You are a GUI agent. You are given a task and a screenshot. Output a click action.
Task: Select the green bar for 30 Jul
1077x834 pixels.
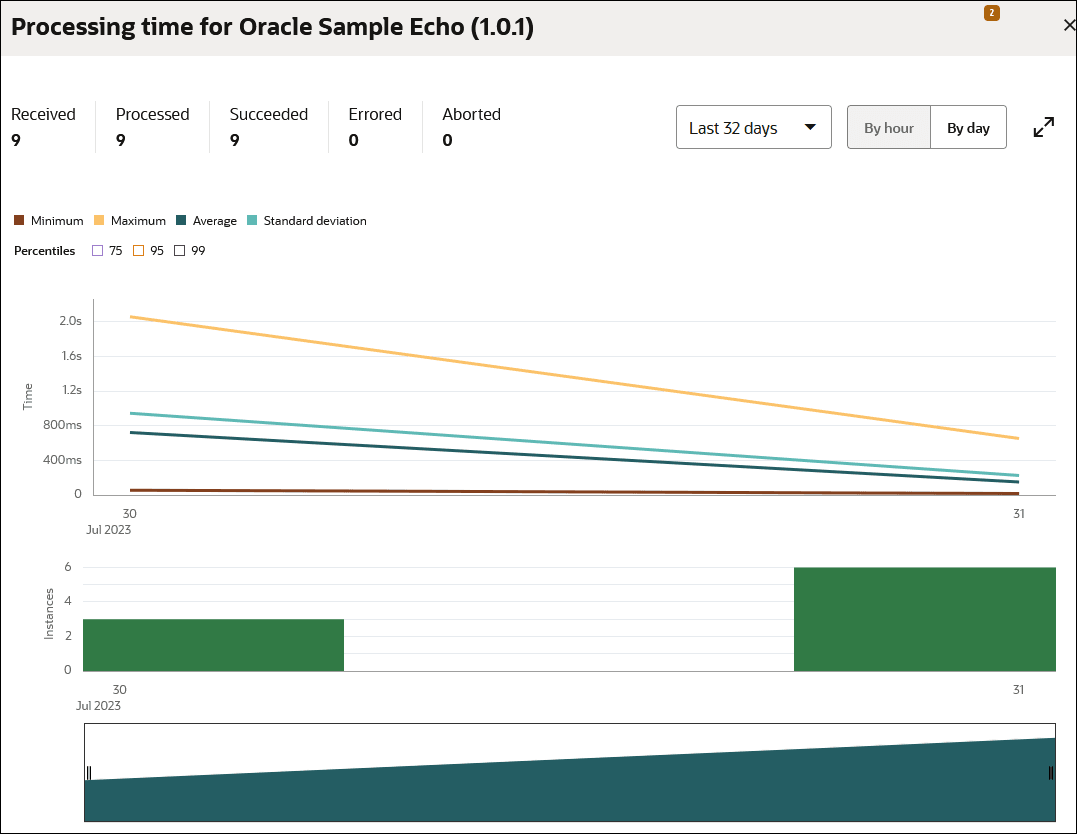[x=214, y=645]
